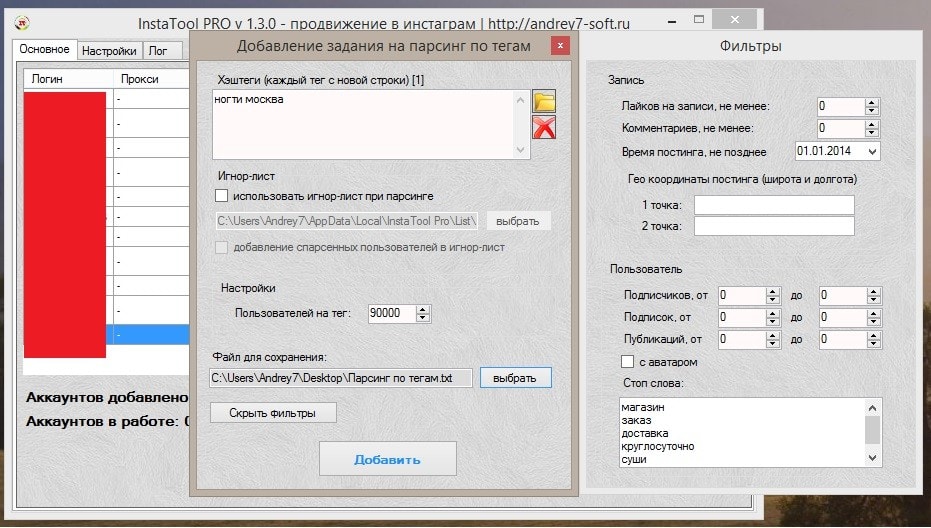Click the 2 точка geo coordinate field
The height and width of the screenshot is (528, 931).
pos(774,226)
